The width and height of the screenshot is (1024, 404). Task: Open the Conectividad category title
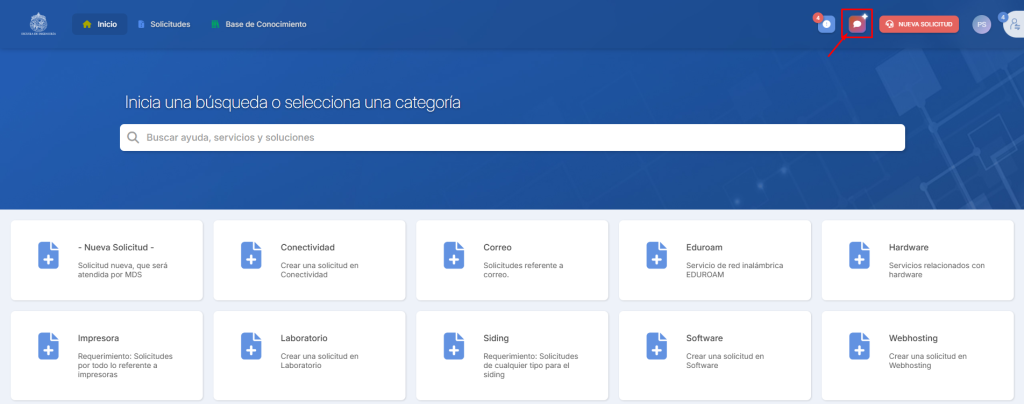(307, 247)
